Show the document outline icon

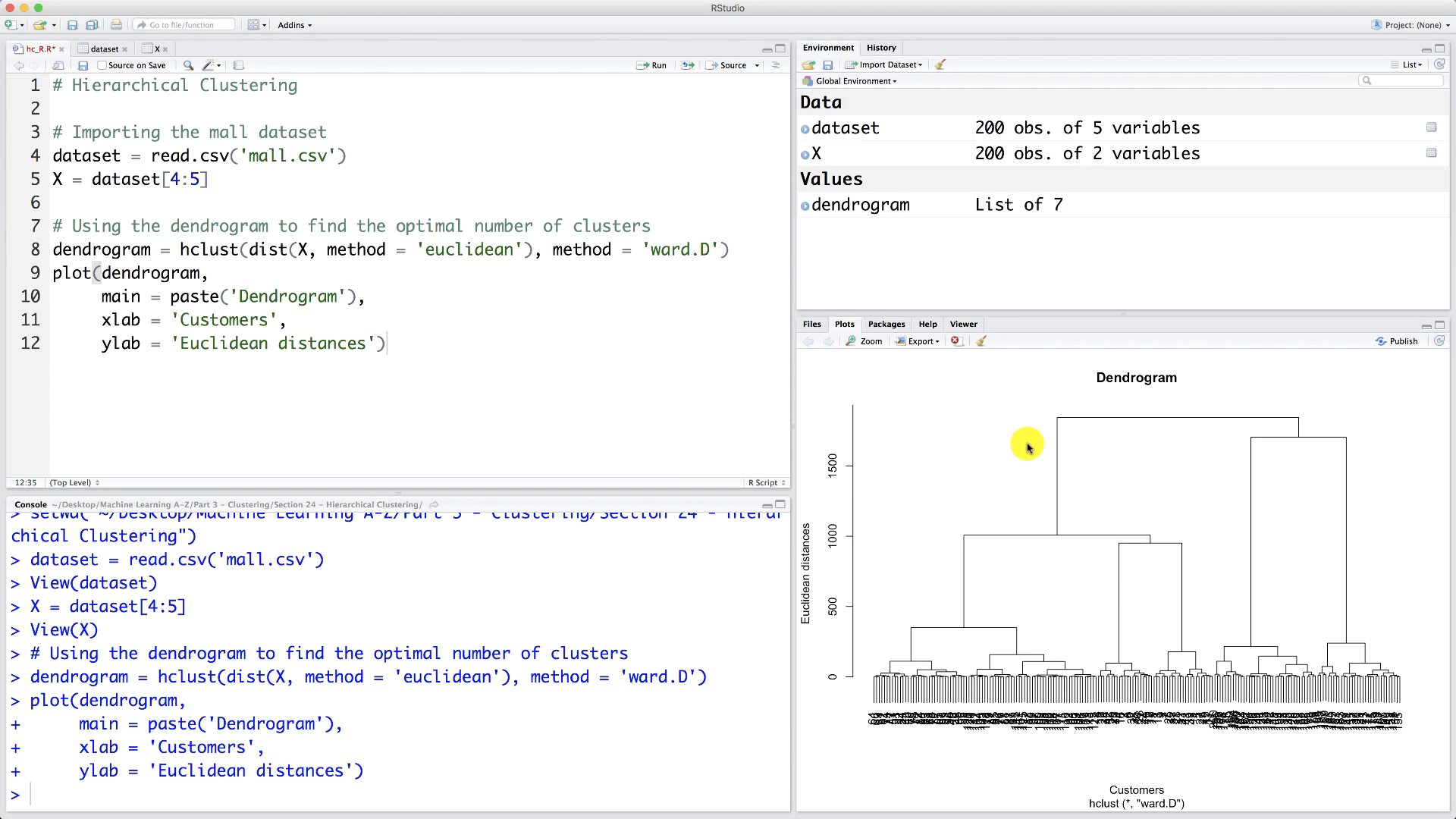point(775,65)
